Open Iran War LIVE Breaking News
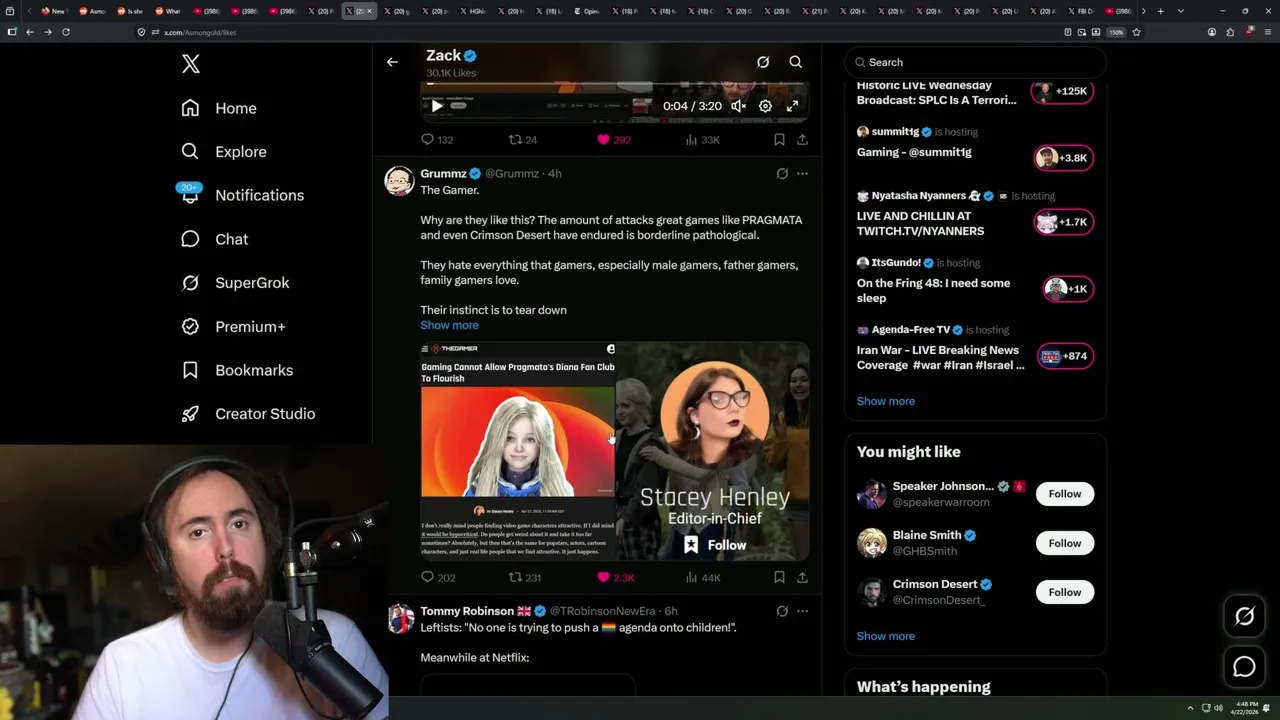This screenshot has width=1280, height=720. [975, 348]
